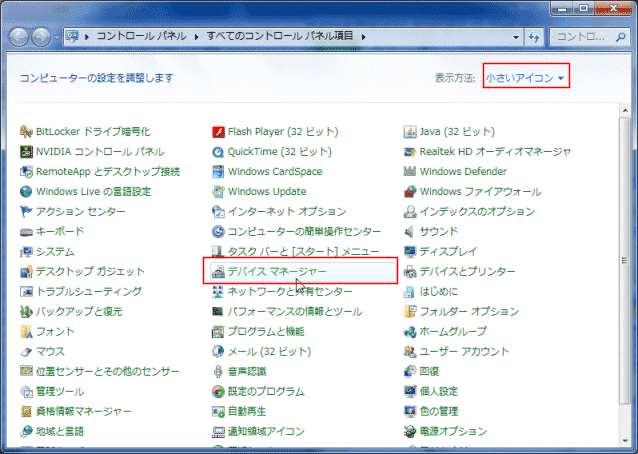Open タスク バーと [スタート] メニュー link
Screen dimensions: 638x454
303,252
